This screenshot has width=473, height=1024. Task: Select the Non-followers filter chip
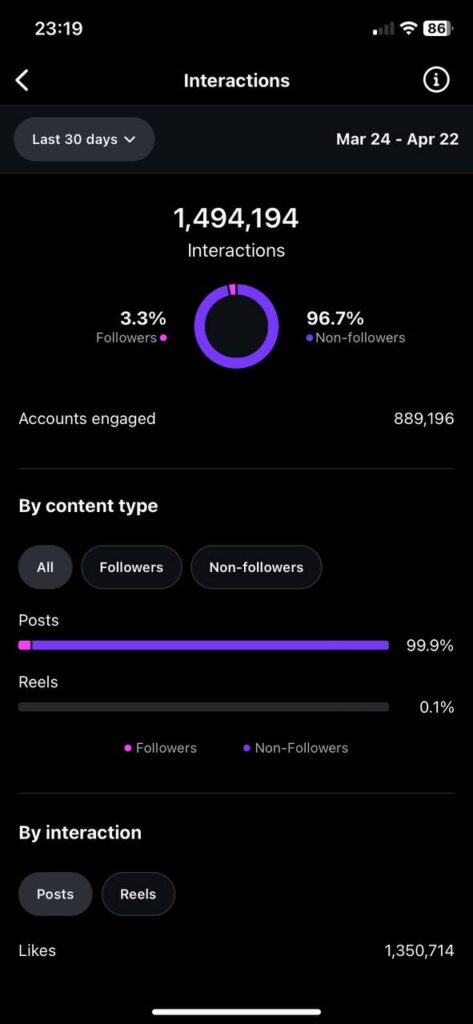click(256, 567)
